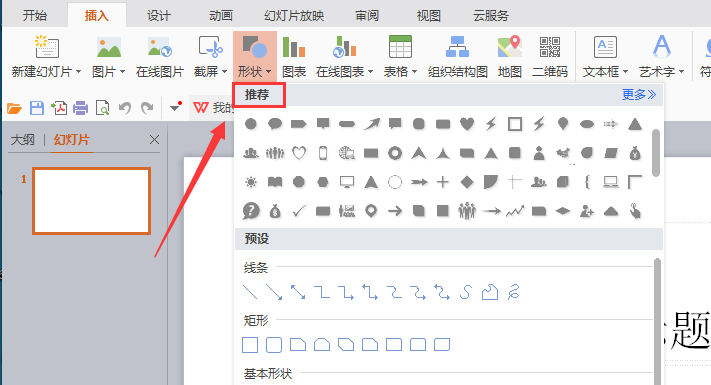Image resolution: width=711 pixels, height=385 pixels.
Task: Close the slide pane with X
Action: (x=154, y=140)
